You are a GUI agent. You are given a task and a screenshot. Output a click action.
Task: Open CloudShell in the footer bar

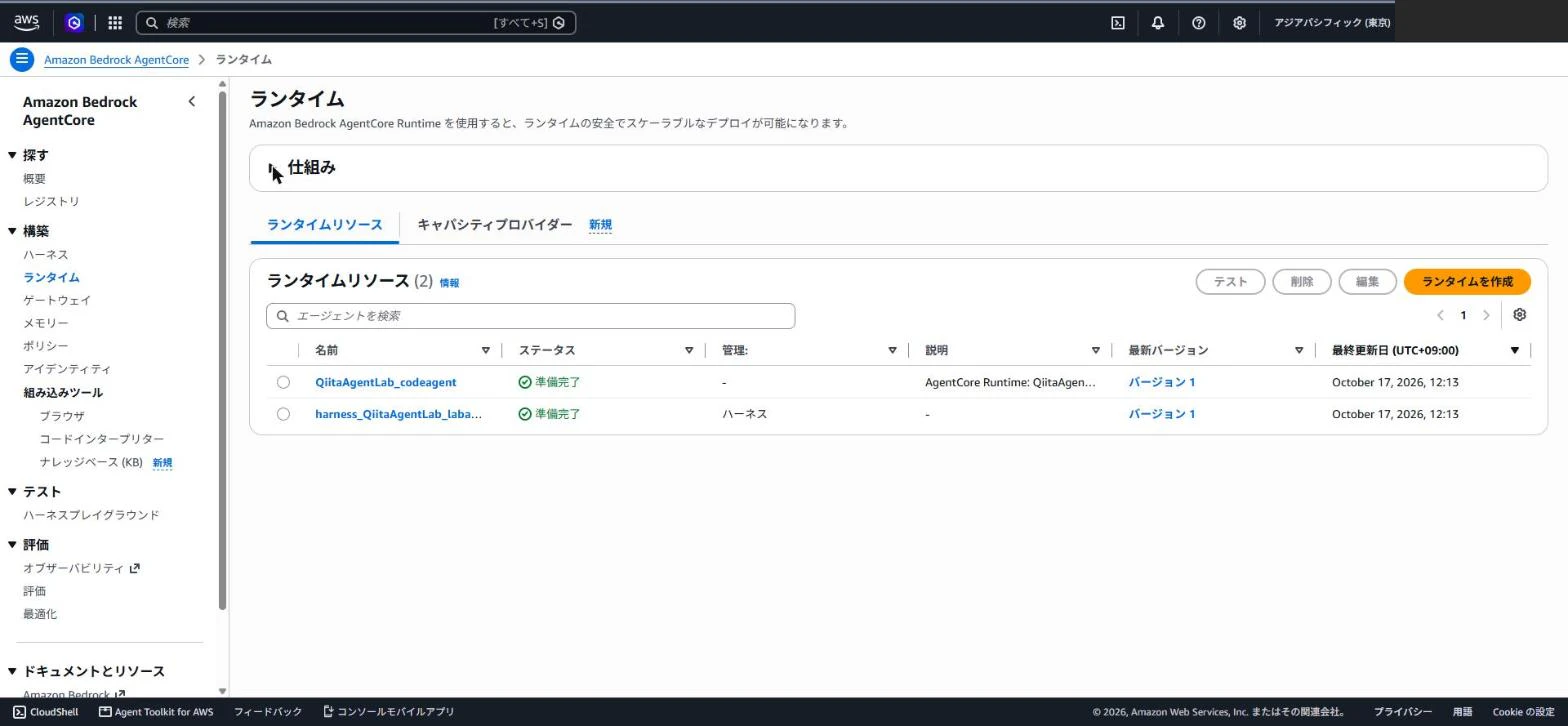[45, 712]
